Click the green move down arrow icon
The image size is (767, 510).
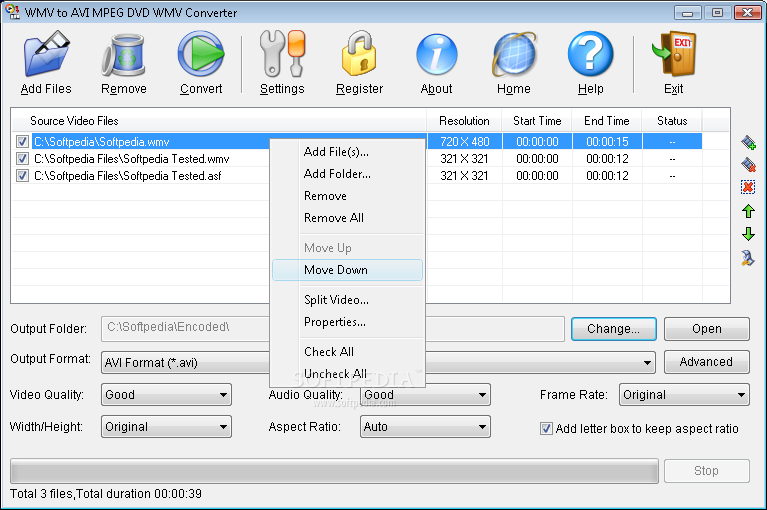tap(748, 234)
